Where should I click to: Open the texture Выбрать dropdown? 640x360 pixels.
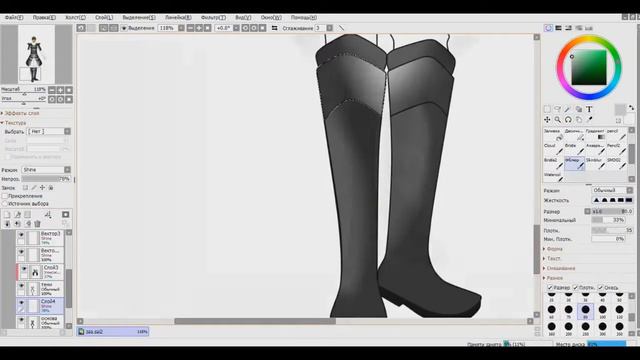(49, 131)
